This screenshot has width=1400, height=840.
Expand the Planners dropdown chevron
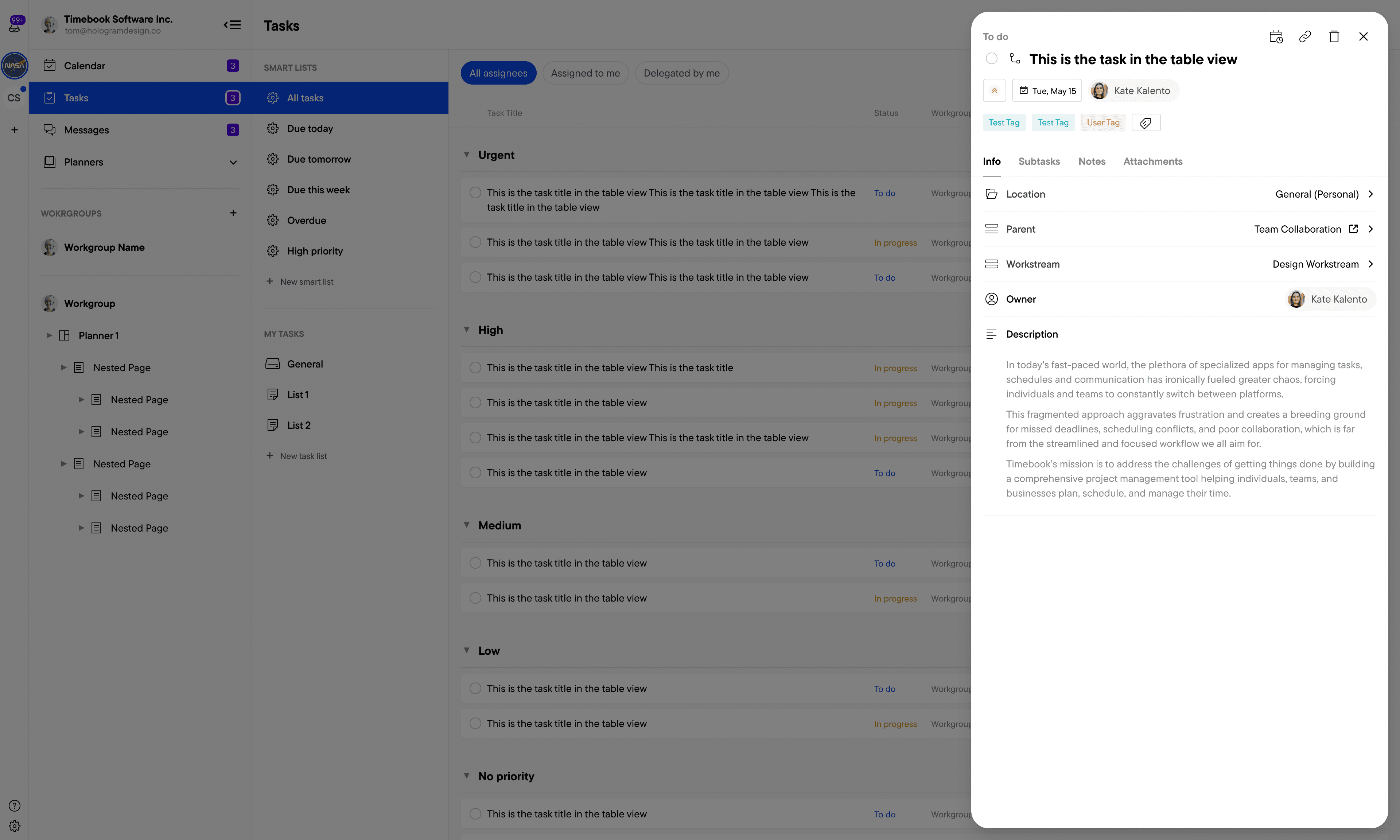(233, 163)
